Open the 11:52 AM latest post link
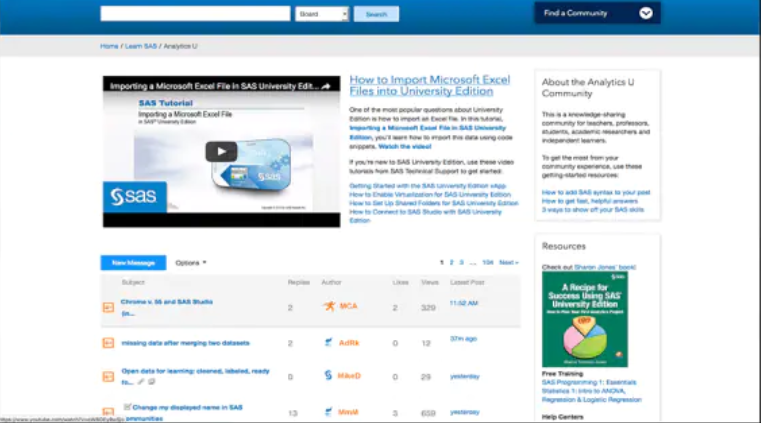This screenshot has width=761, height=423. [463, 303]
